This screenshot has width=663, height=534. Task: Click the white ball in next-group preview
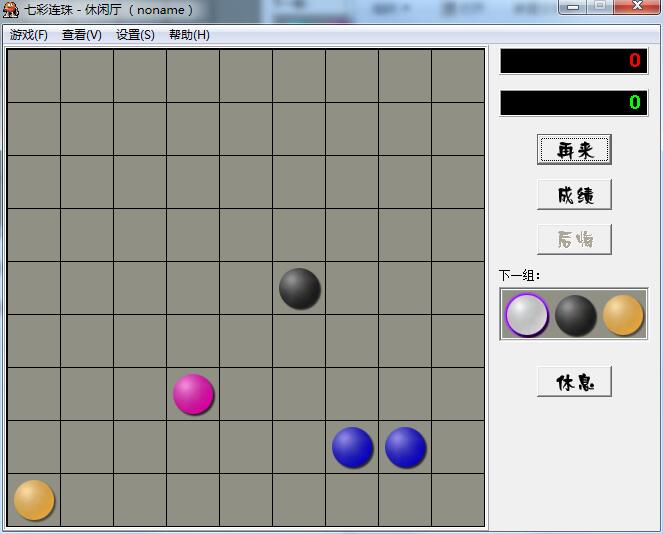pos(526,315)
